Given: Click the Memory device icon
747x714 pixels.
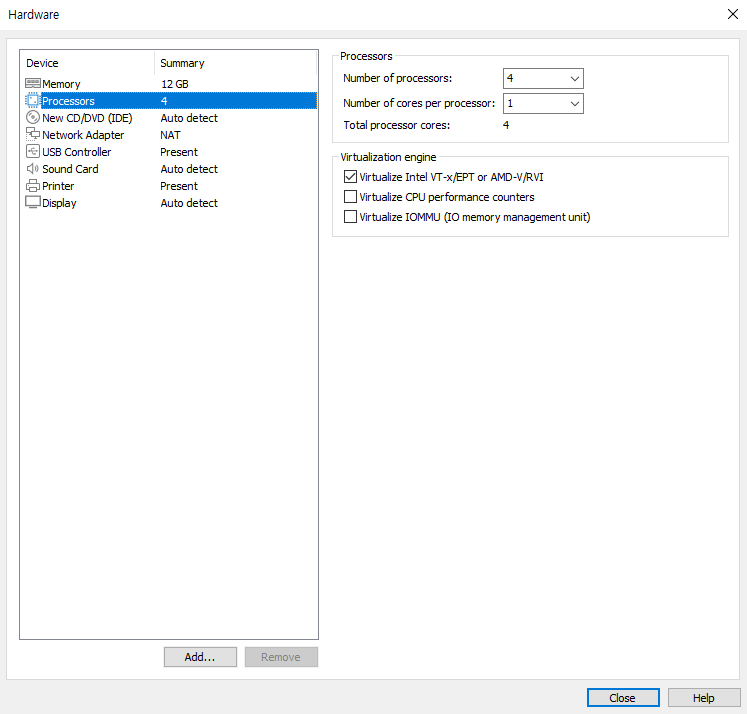Looking at the screenshot, I should 33,83.
